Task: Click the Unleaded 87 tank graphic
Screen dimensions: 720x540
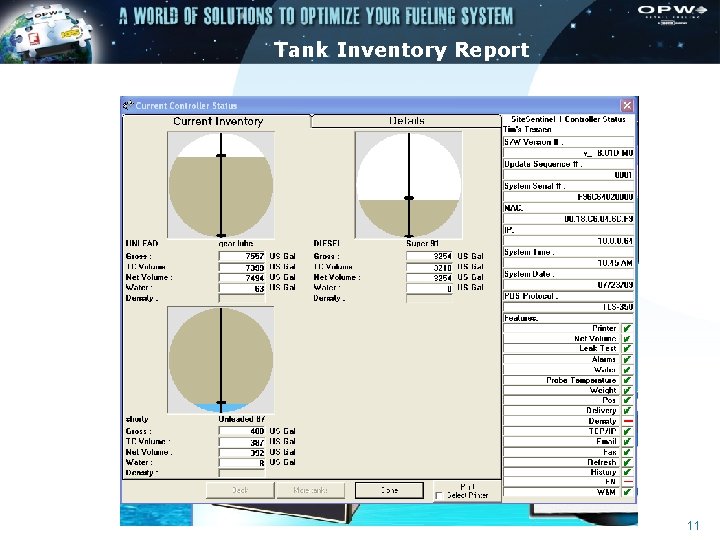Action: [x=221, y=360]
